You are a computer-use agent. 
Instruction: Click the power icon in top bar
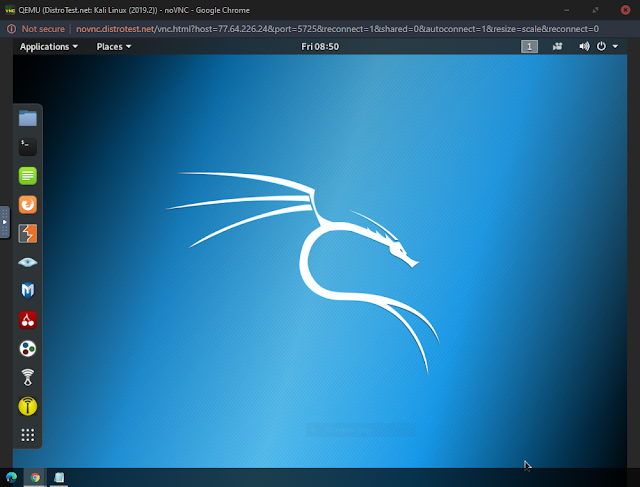pyautogui.click(x=601, y=47)
